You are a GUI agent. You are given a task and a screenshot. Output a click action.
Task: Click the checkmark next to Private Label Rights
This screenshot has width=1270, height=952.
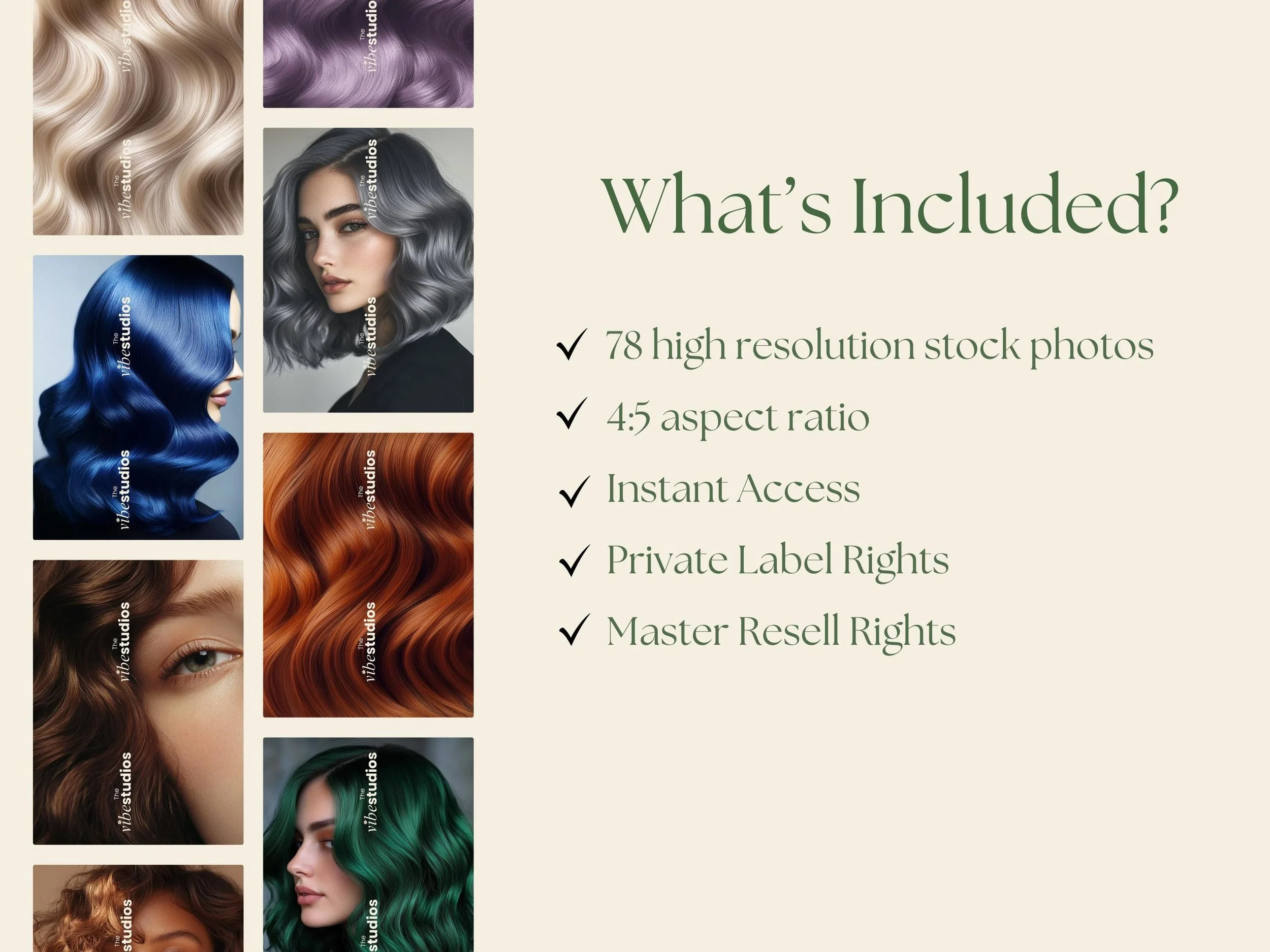click(x=574, y=561)
